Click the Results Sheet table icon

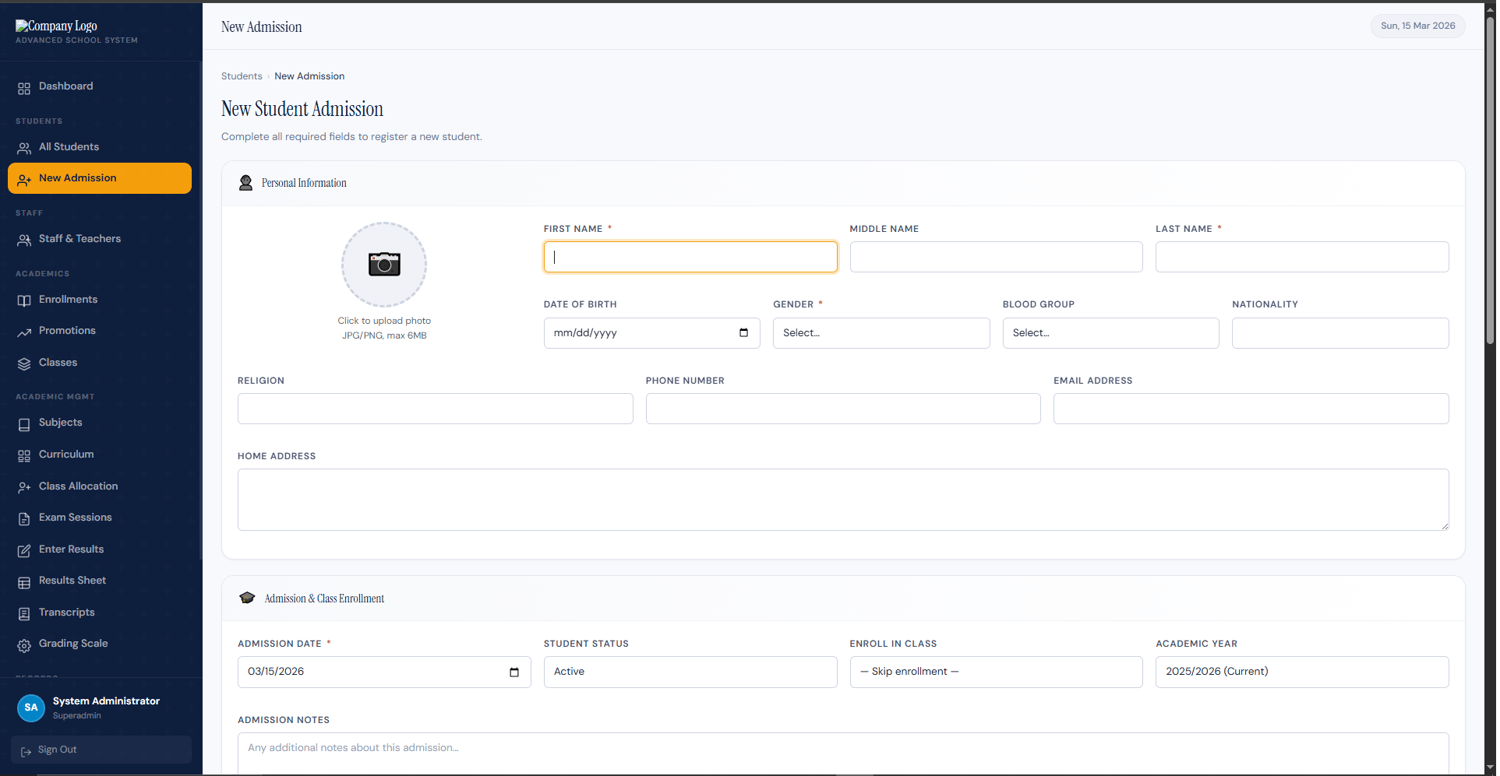pyautogui.click(x=24, y=582)
